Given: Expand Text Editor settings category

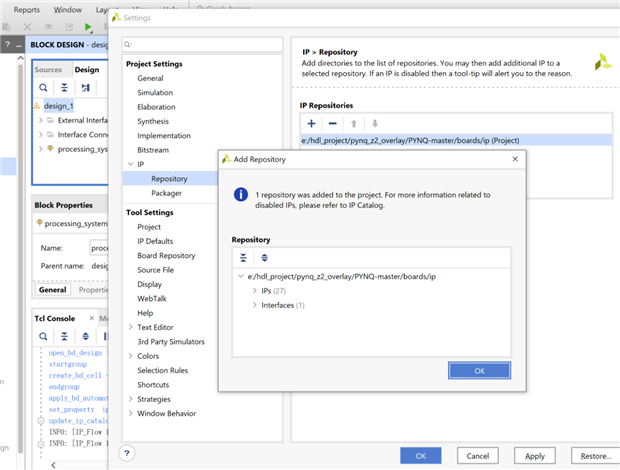Looking at the screenshot, I should click(130, 327).
